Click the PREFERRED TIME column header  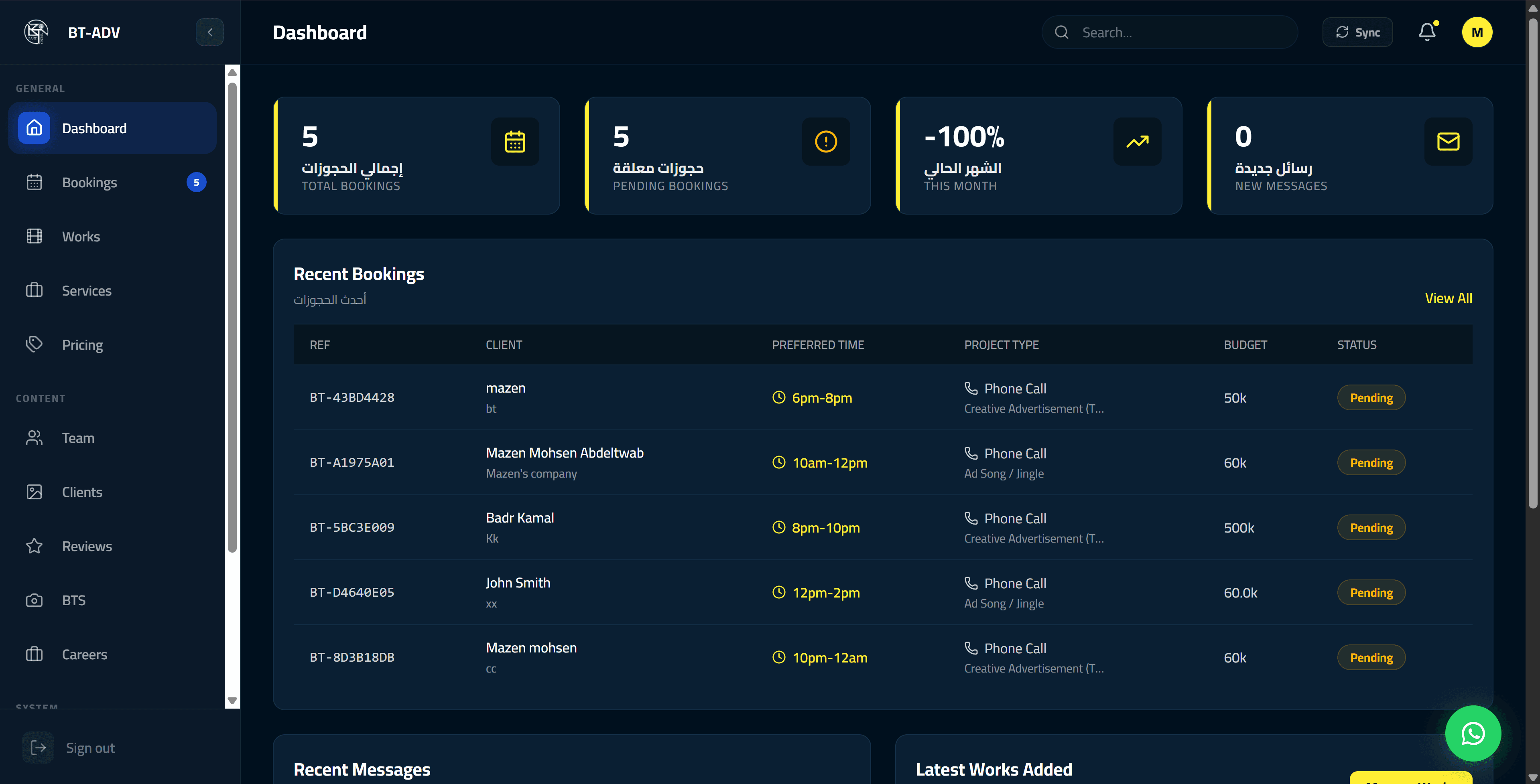(x=817, y=345)
